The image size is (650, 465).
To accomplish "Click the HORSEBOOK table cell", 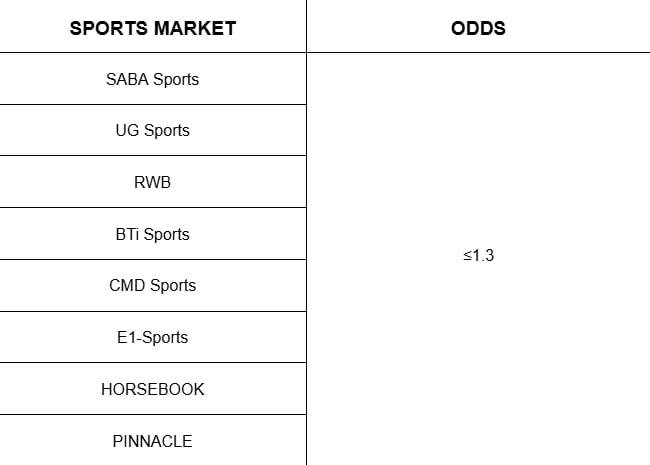I will pos(152,389).
